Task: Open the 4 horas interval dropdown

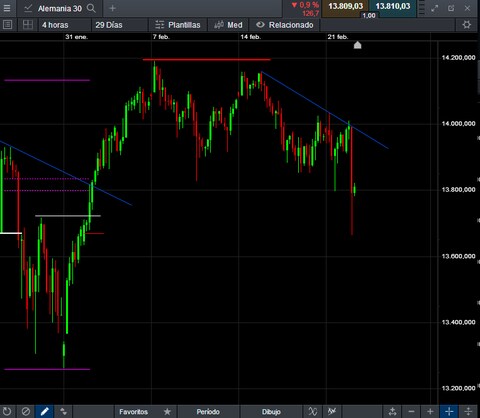Action: 64,25
